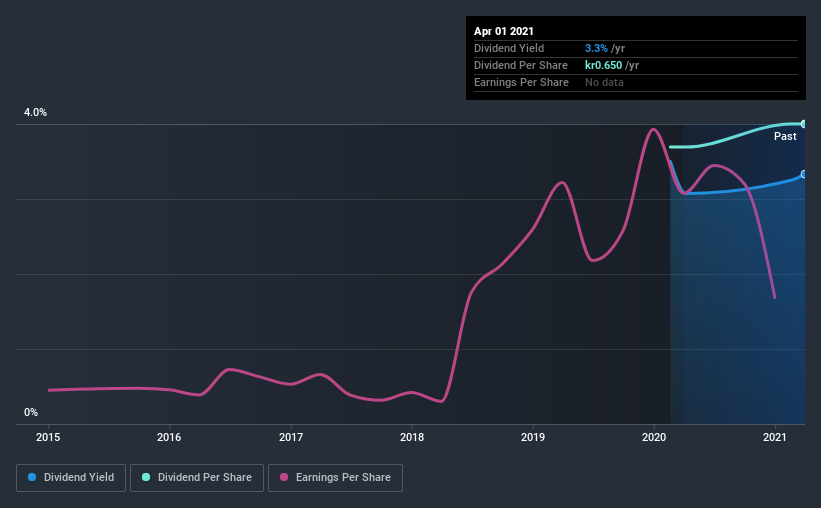Click the 2016 x-axis label

169,437
